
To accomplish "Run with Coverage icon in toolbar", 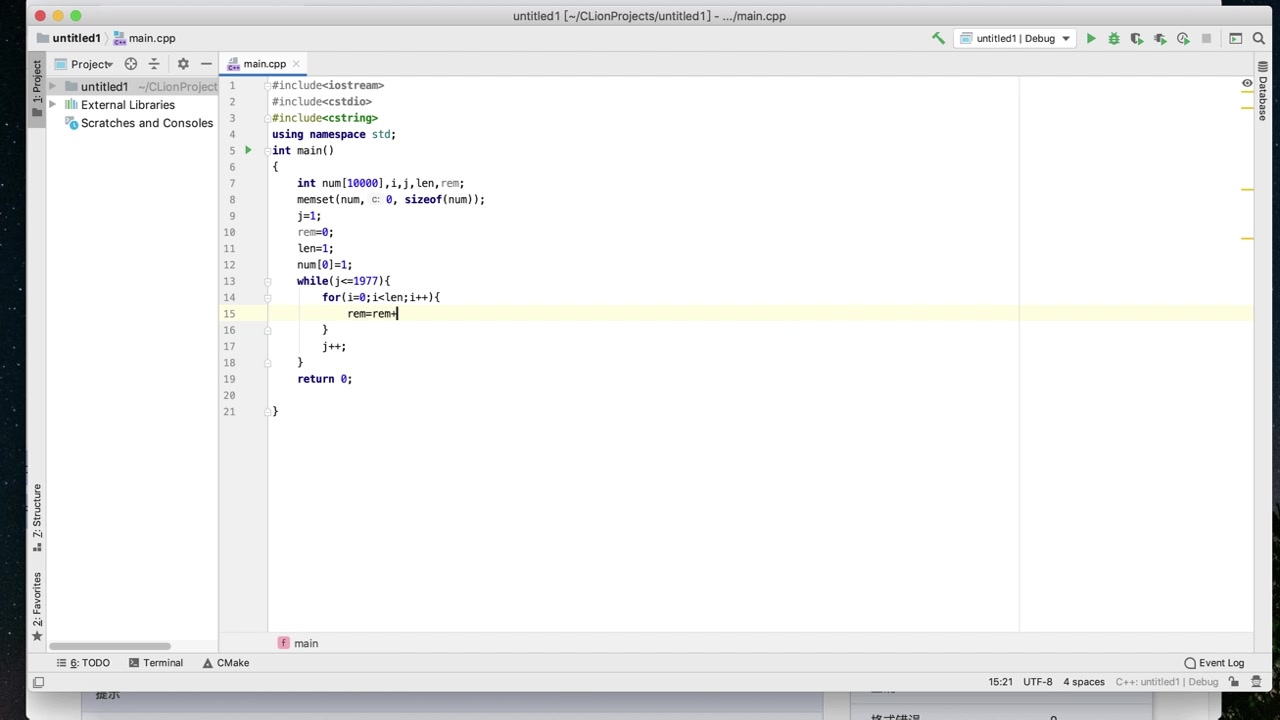I will point(1137,38).
